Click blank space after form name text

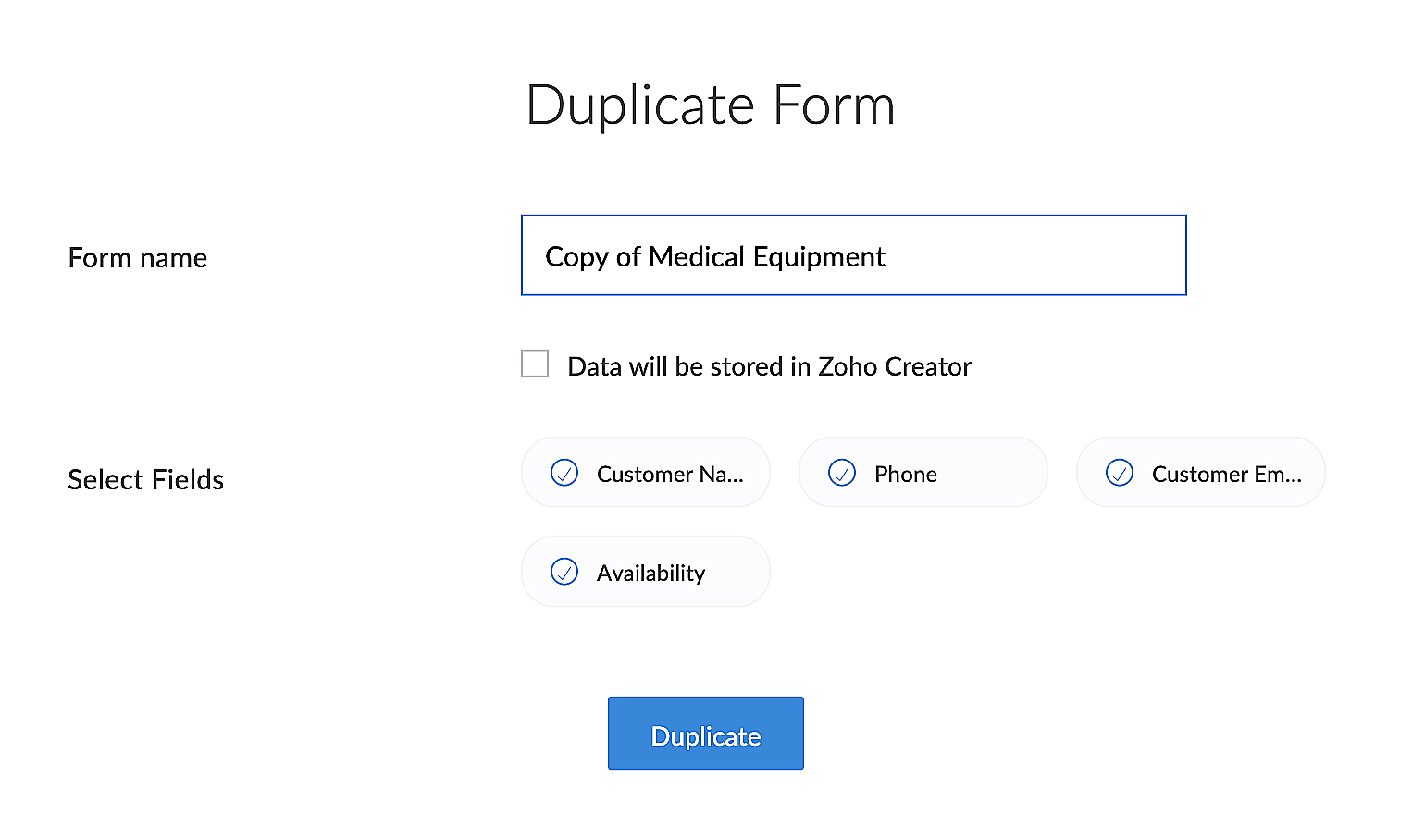[1036, 256]
